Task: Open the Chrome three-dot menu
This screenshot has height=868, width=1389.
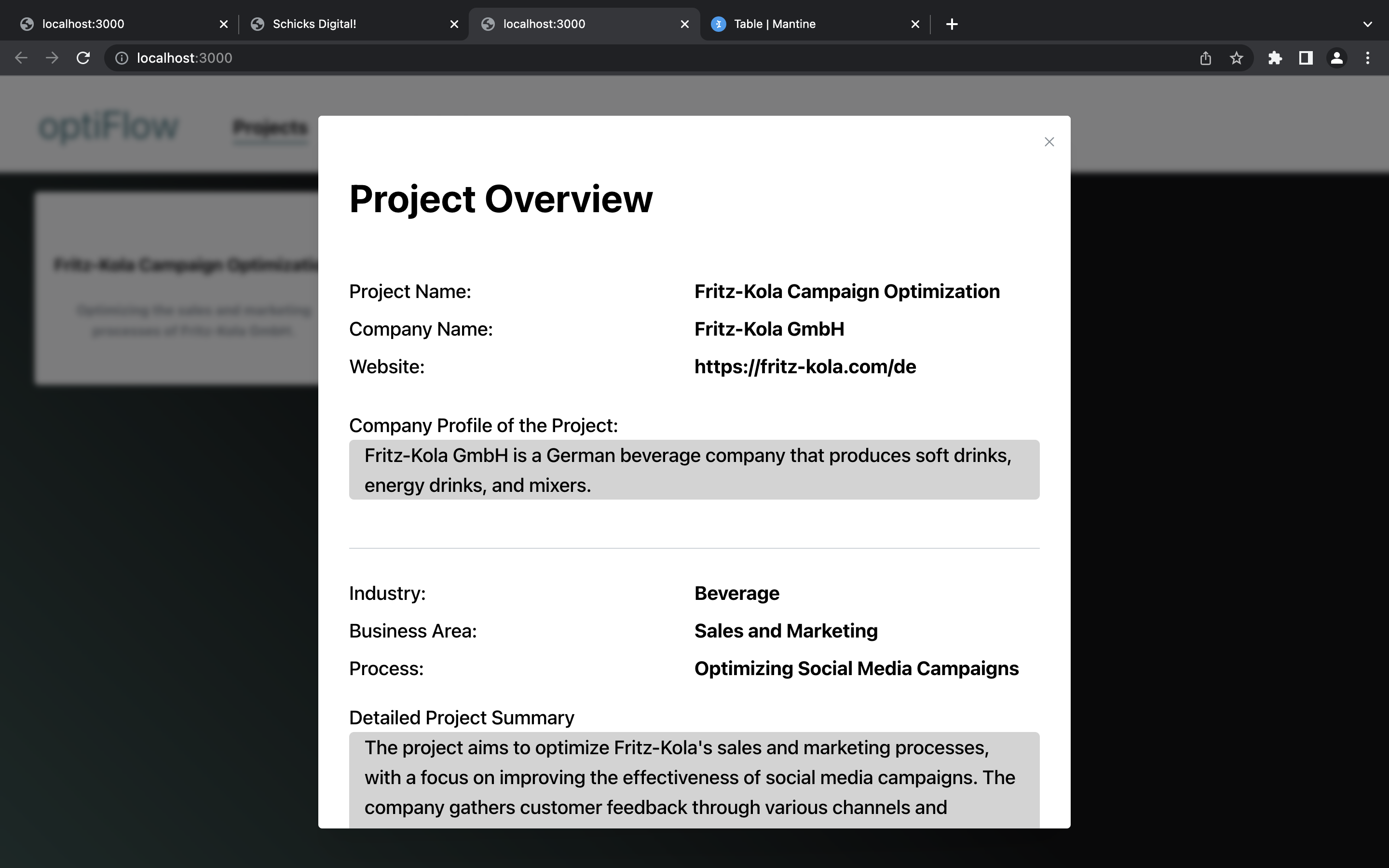Action: [x=1367, y=58]
